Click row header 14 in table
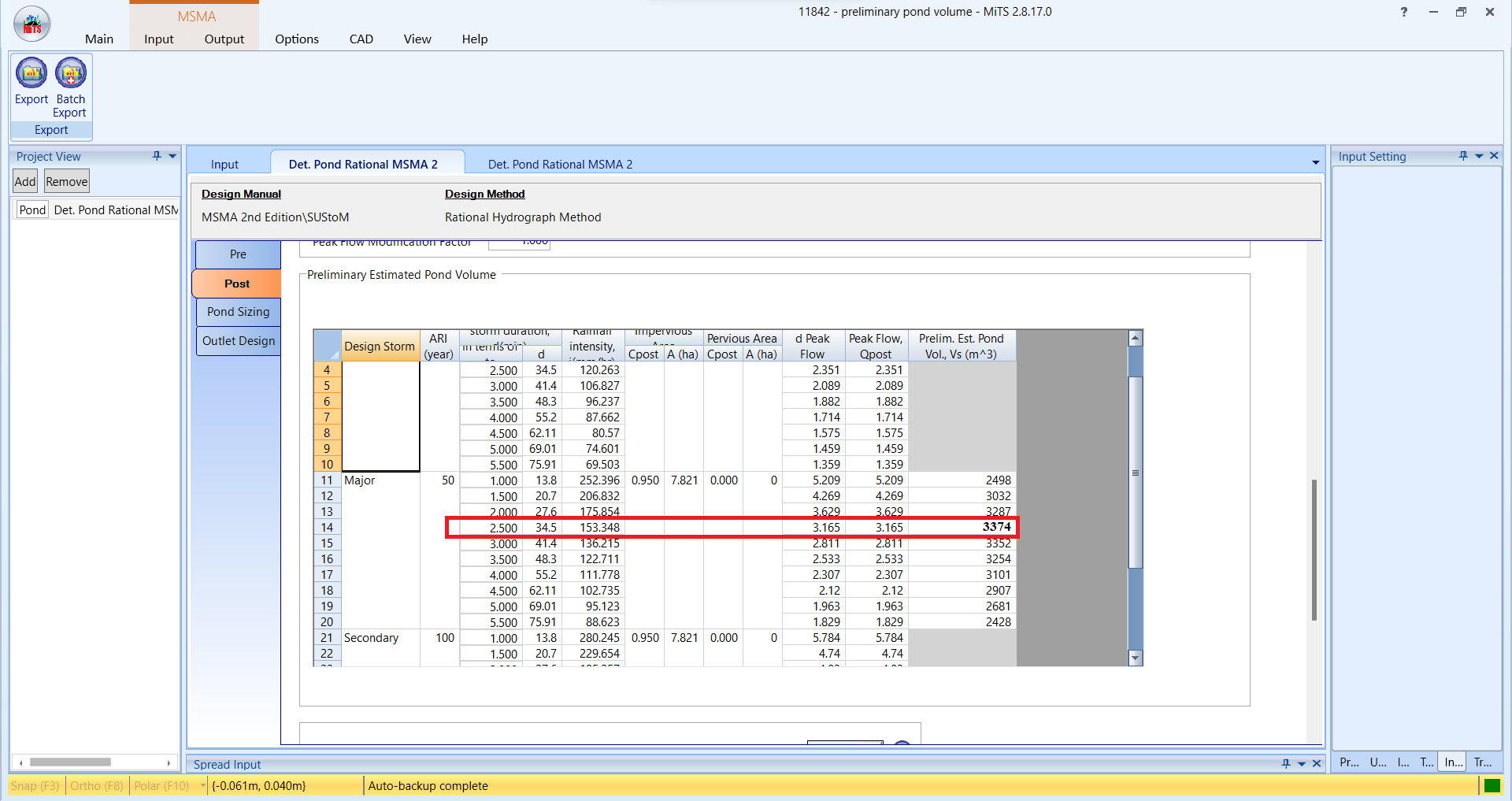 pos(327,528)
